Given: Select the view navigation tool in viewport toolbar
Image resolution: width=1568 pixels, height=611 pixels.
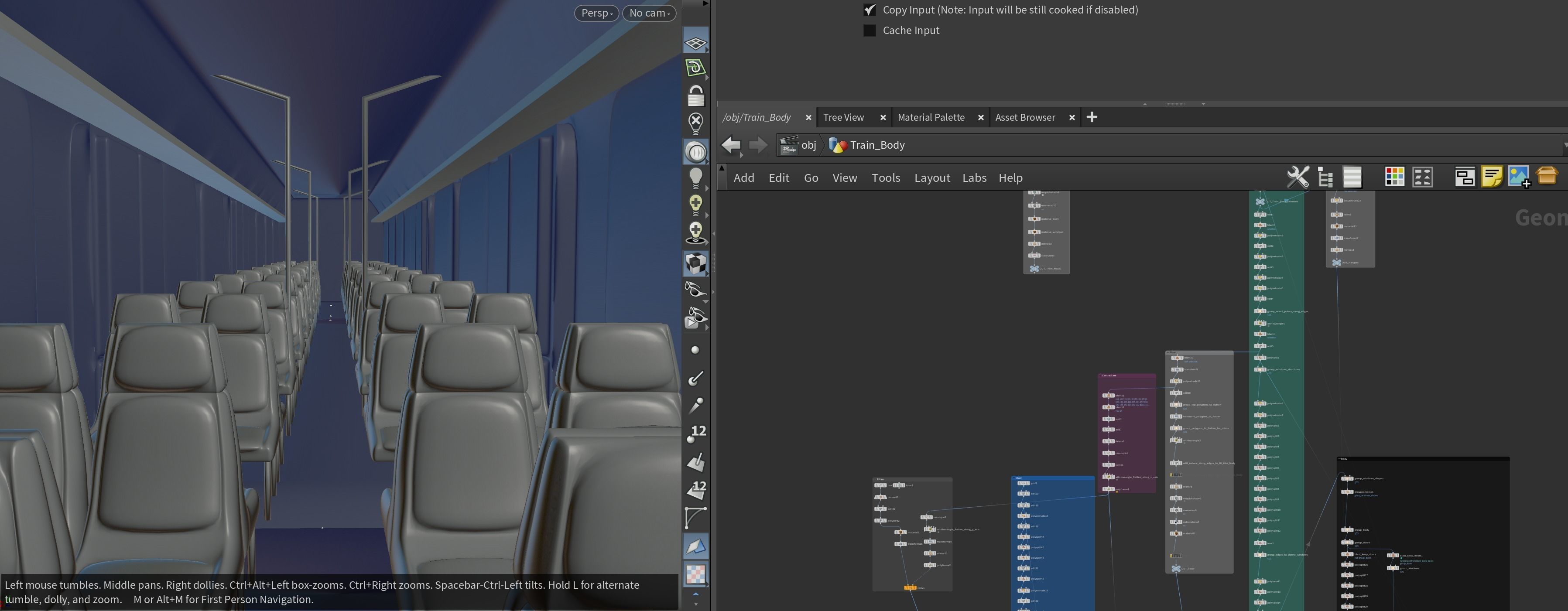Looking at the screenshot, I should [696, 151].
